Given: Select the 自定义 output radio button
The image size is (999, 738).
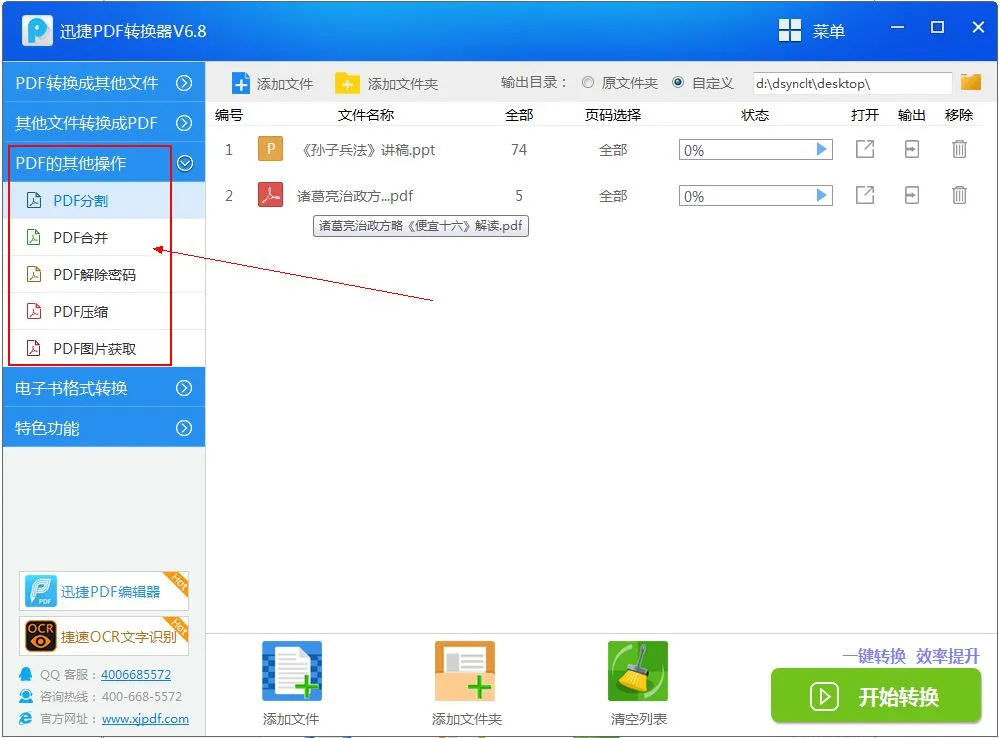Looking at the screenshot, I should (679, 82).
